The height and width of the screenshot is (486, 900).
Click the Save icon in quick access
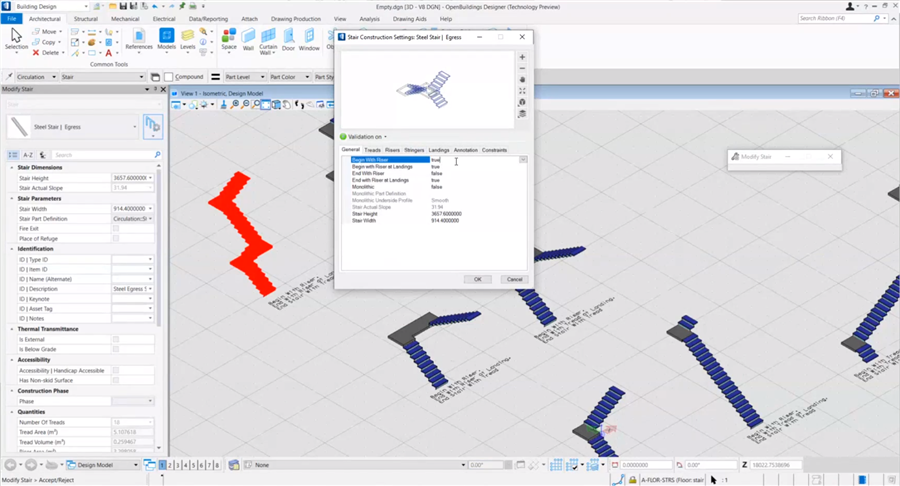click(x=123, y=6)
